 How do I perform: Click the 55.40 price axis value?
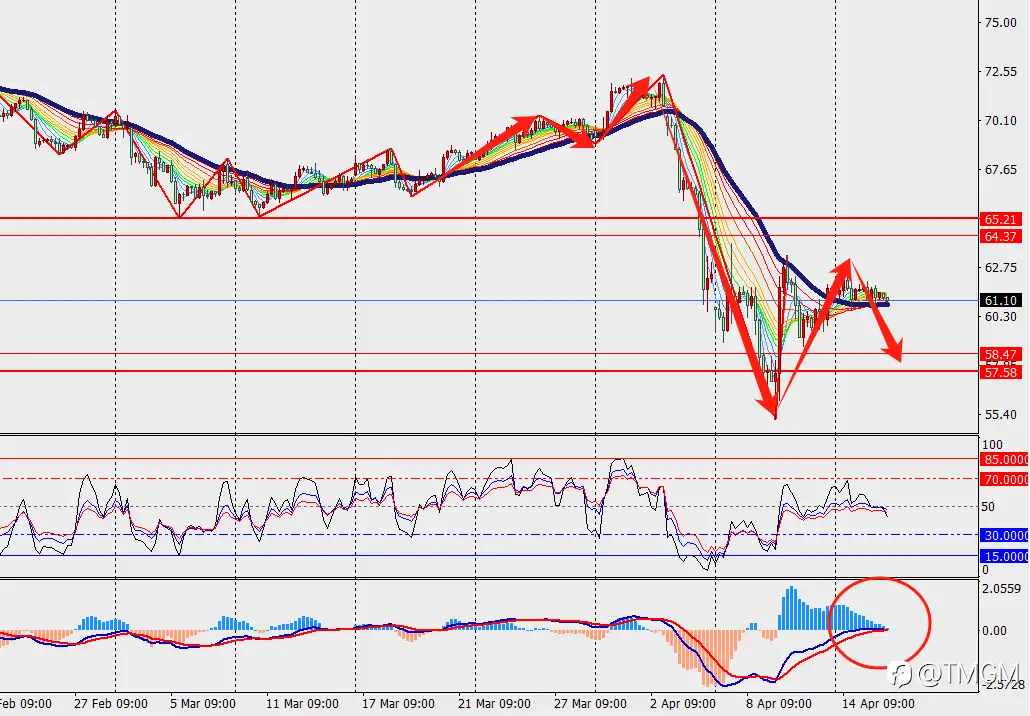click(x=1000, y=414)
